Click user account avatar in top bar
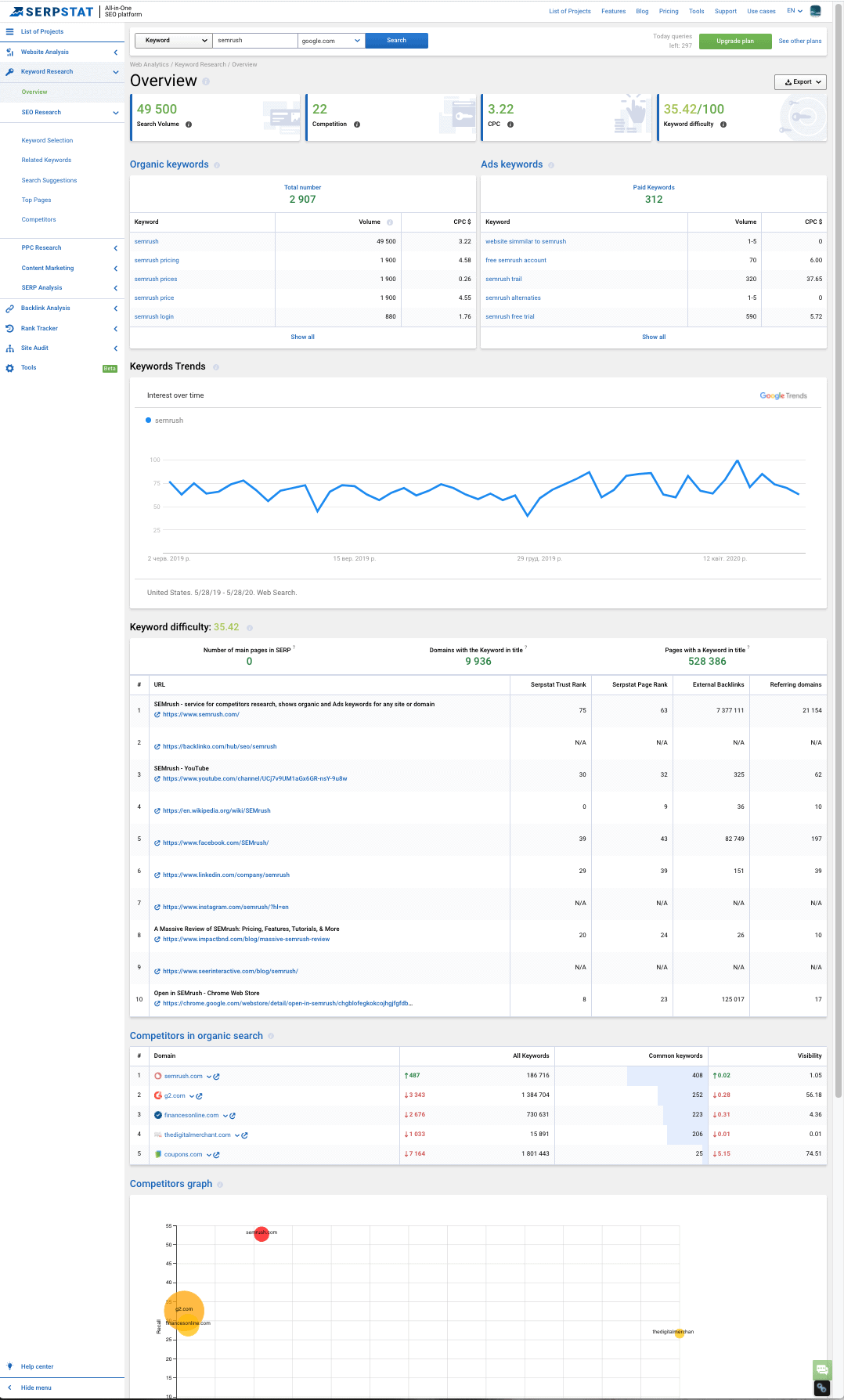This screenshot has height=1400, width=844. (x=816, y=11)
